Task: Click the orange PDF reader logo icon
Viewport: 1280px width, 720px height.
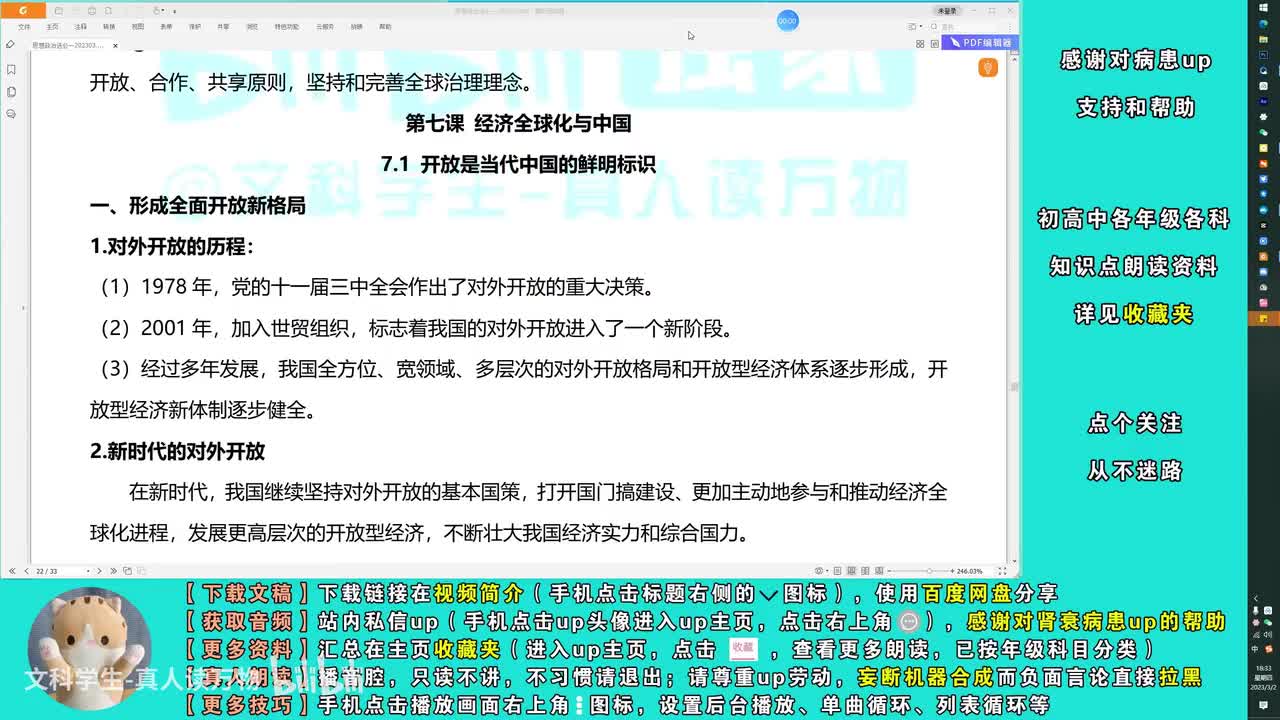Action: click(x=22, y=11)
